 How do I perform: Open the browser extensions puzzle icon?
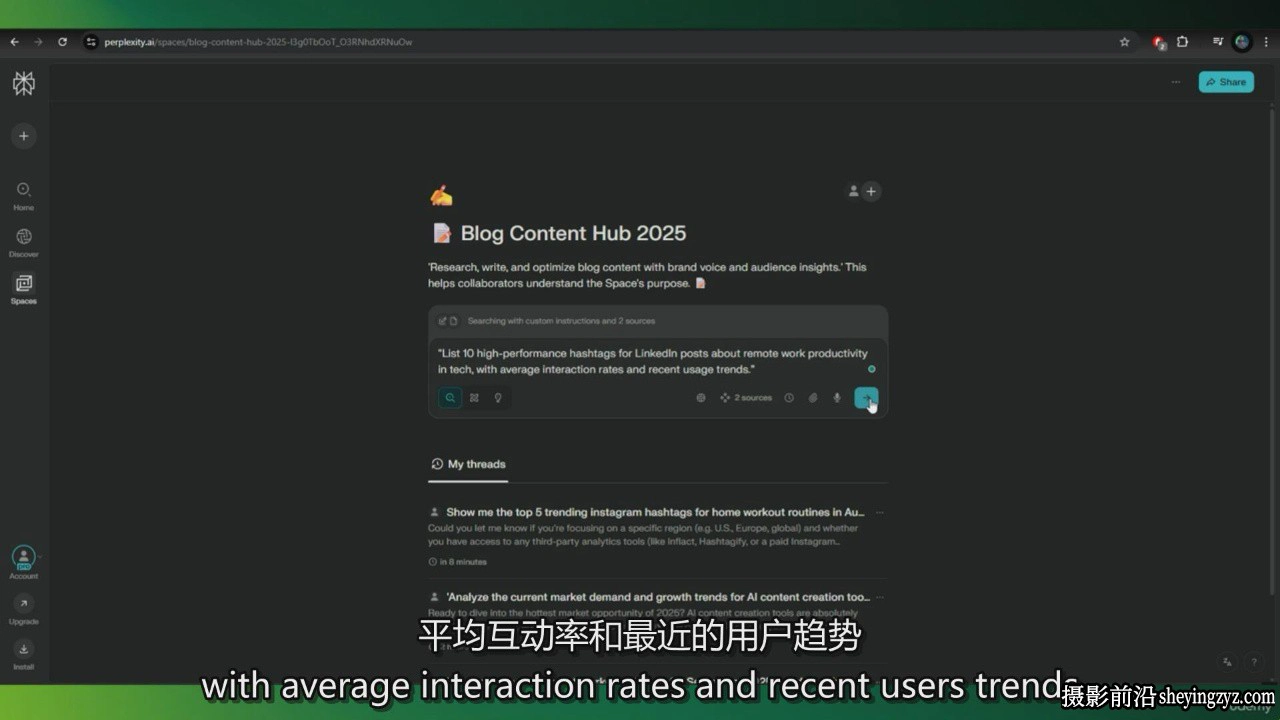(x=1182, y=42)
